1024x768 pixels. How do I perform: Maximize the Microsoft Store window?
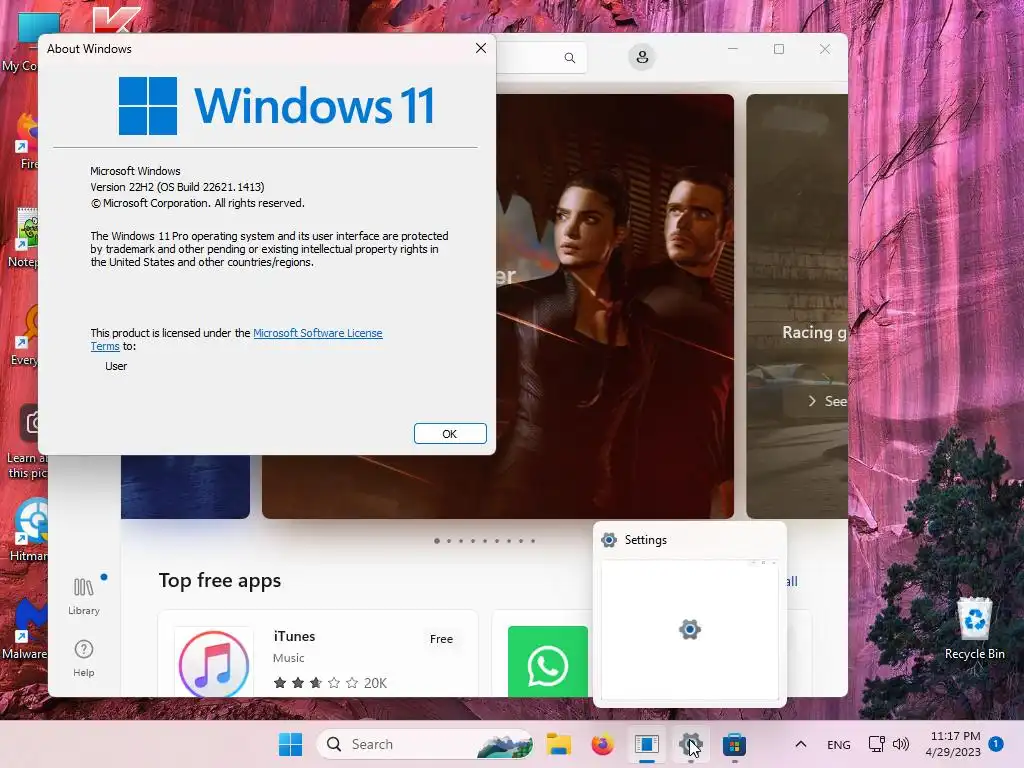778,49
